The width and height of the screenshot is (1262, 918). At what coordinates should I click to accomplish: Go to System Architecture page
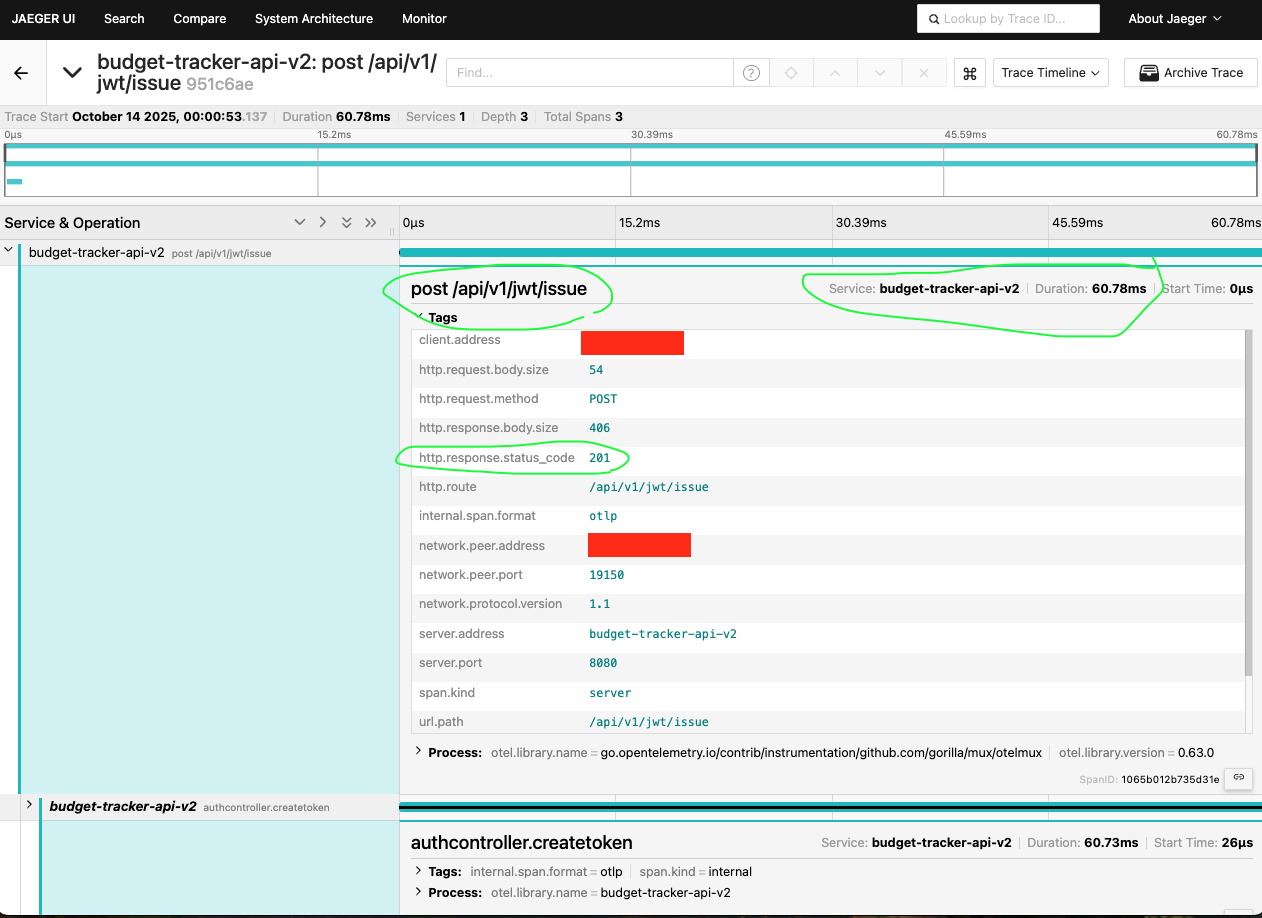pyautogui.click(x=313, y=18)
